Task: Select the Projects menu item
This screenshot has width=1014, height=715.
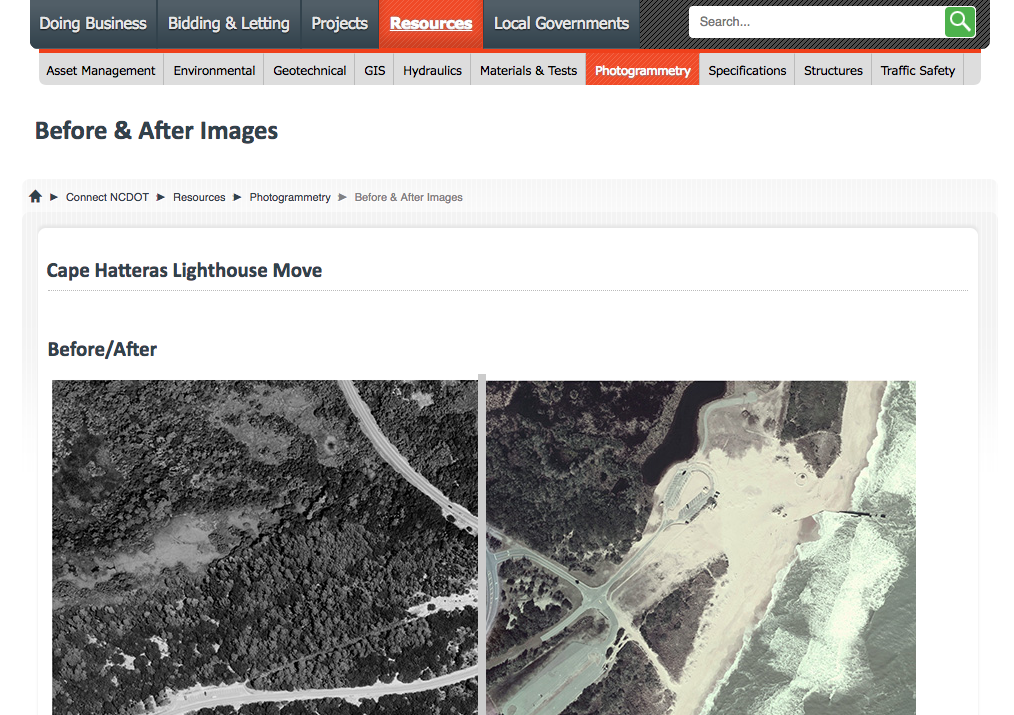Action: click(339, 24)
